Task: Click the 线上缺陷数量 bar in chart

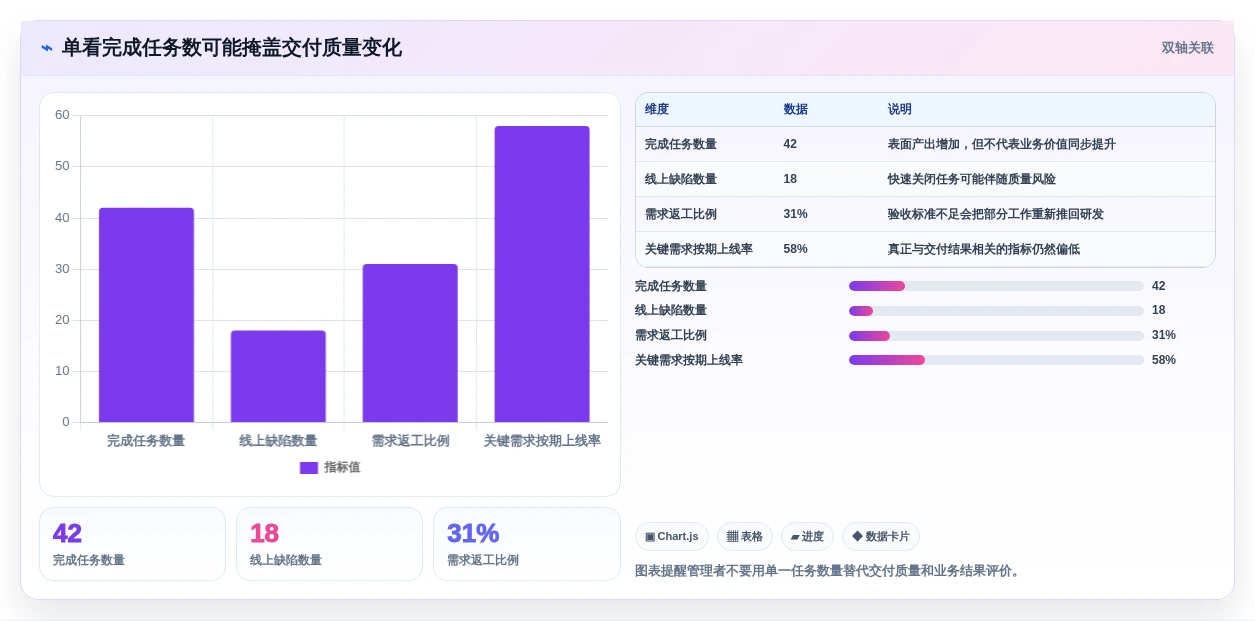Action: coord(278,376)
